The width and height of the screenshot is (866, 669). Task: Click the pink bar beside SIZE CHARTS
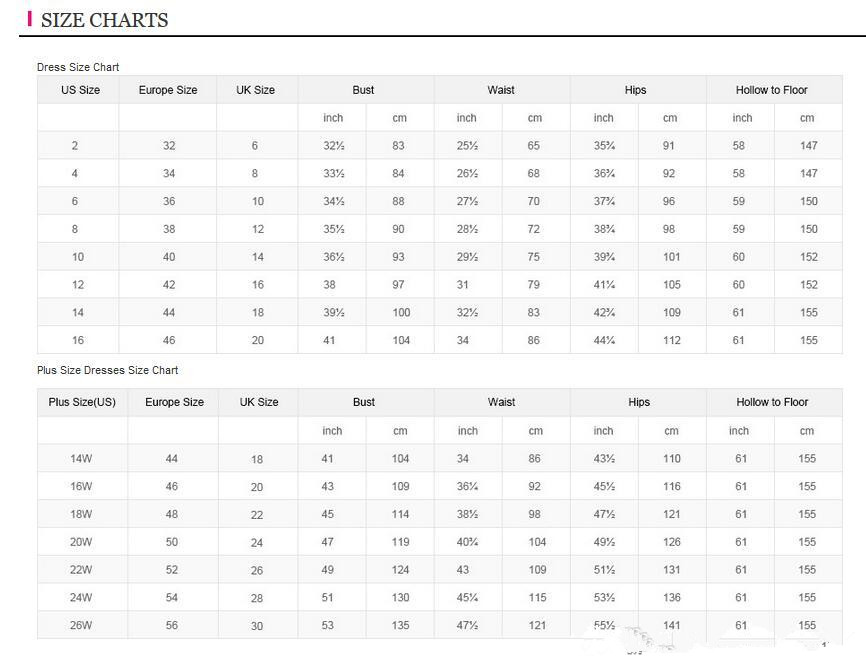30,19
